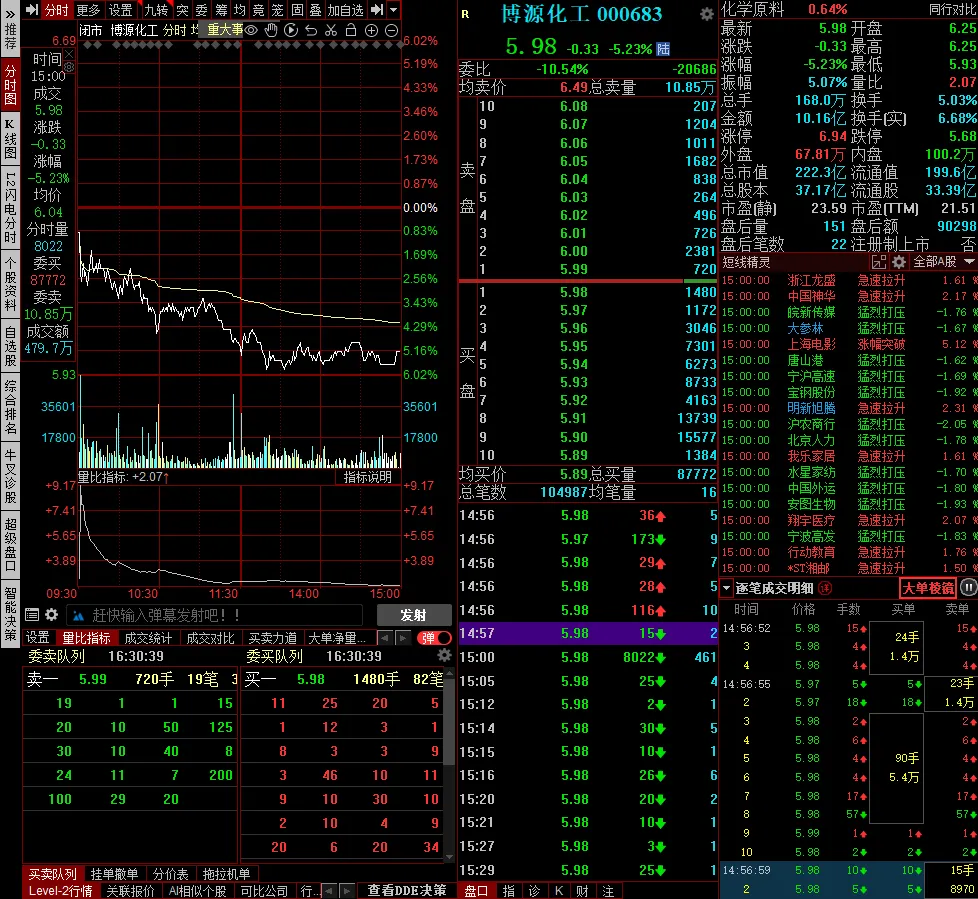Screen dimensions: 978x899
Task: Open the 更多 menu
Action: (x=88, y=10)
